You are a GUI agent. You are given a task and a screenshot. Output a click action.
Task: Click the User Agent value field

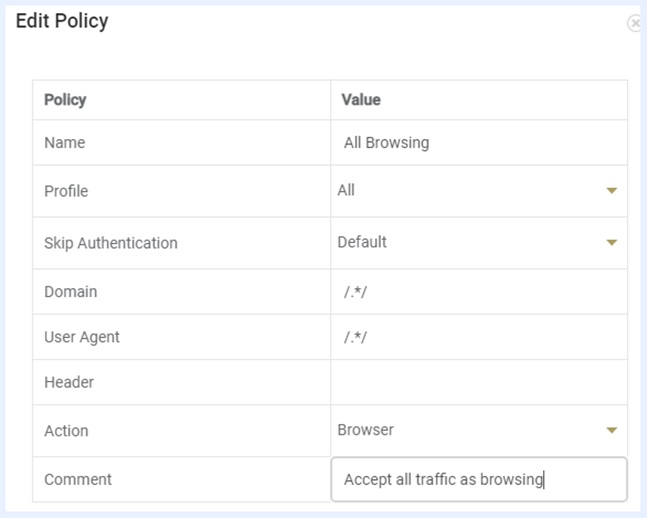(x=478, y=337)
